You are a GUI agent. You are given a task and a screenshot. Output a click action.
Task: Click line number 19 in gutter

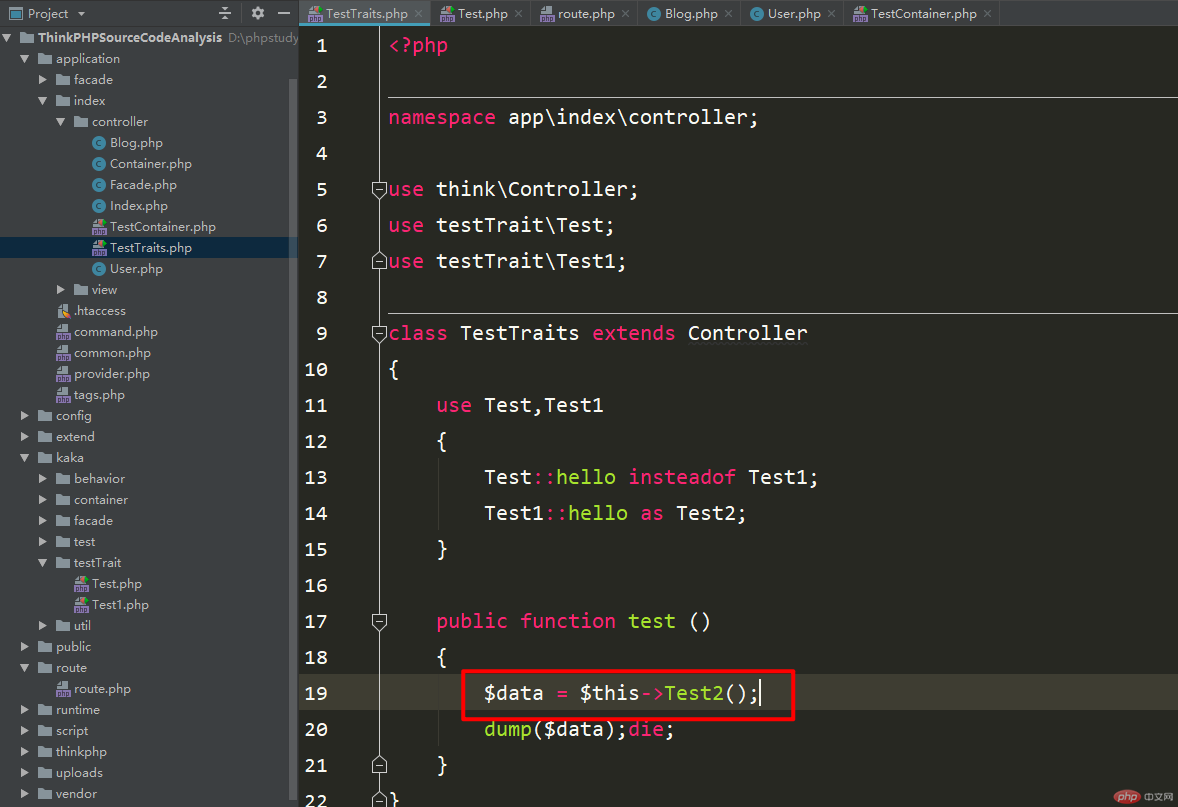(316, 693)
